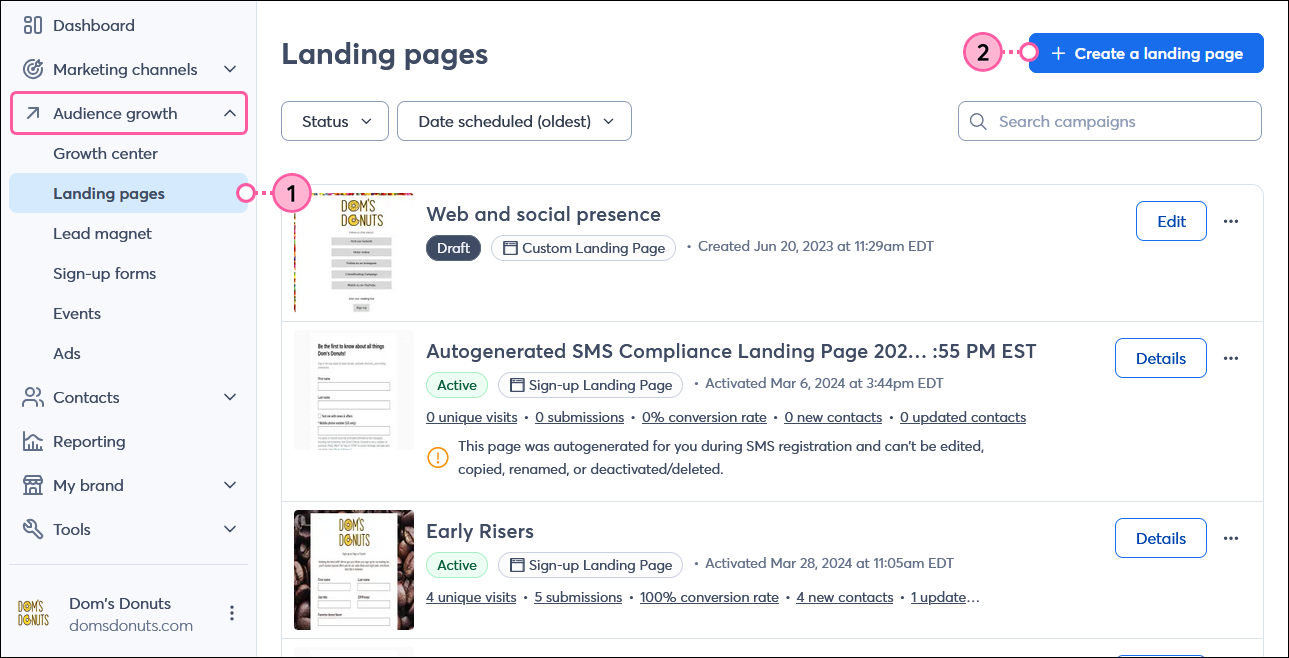Click inside the Search campaigns field

(1110, 121)
